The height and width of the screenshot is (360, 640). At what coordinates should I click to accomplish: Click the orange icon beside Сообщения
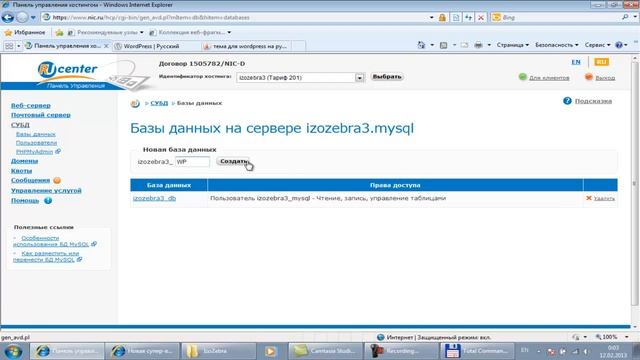tap(57, 180)
